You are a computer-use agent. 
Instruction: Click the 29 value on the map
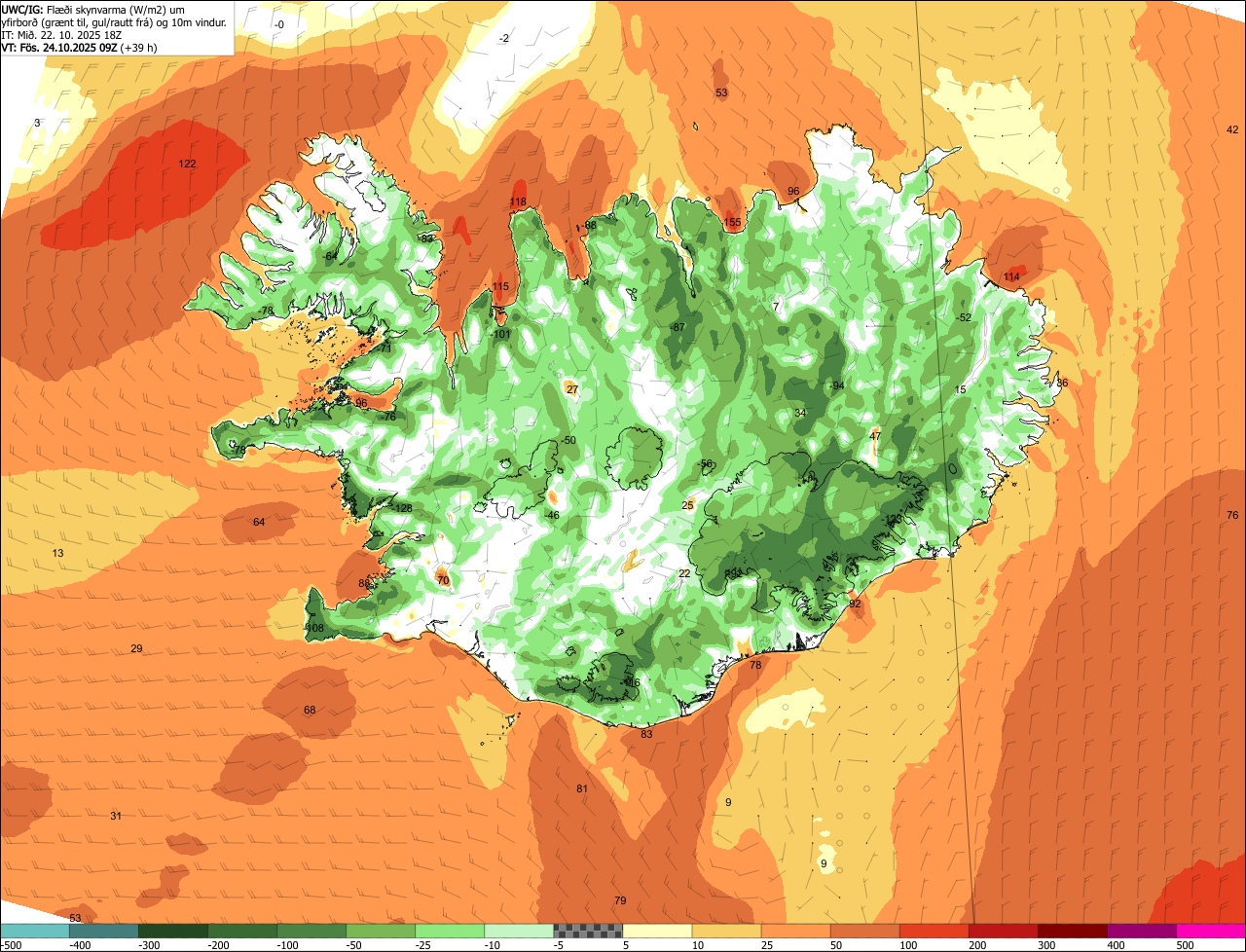click(x=136, y=649)
